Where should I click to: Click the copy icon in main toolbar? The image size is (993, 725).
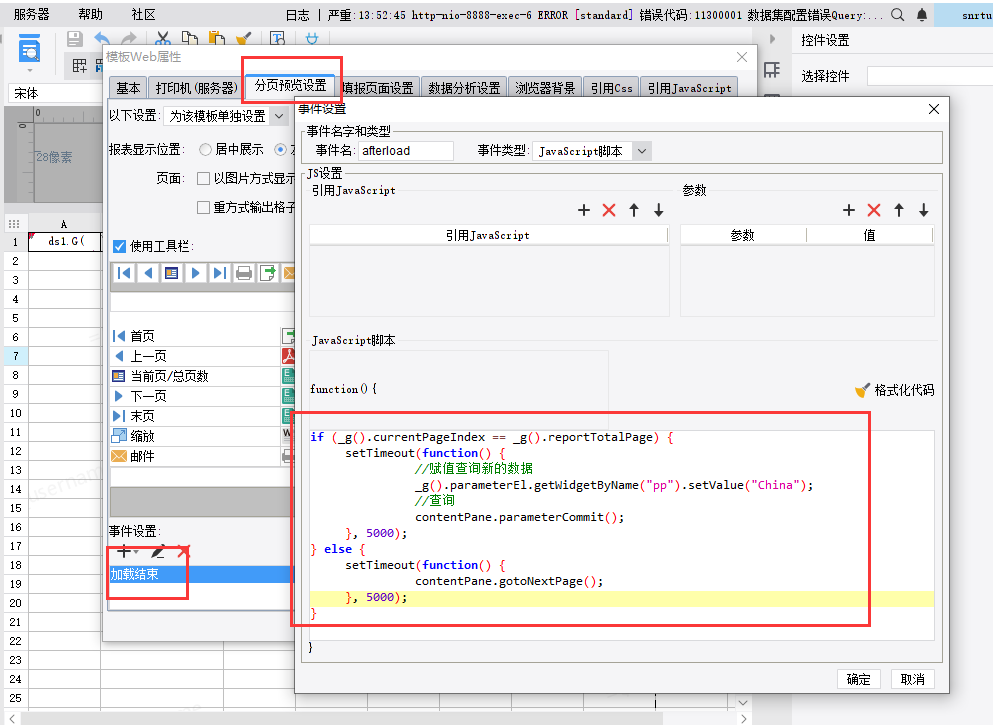[189, 39]
